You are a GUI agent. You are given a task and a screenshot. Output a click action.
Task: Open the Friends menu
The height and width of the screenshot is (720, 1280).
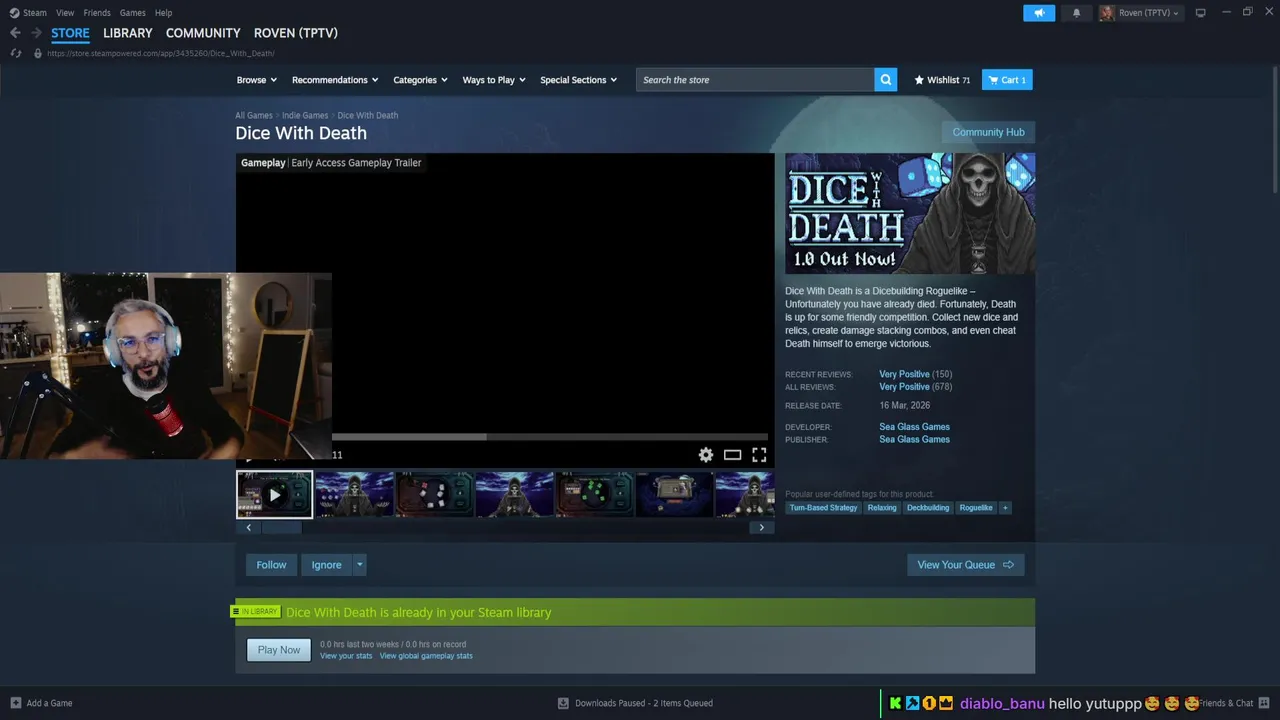(x=97, y=13)
